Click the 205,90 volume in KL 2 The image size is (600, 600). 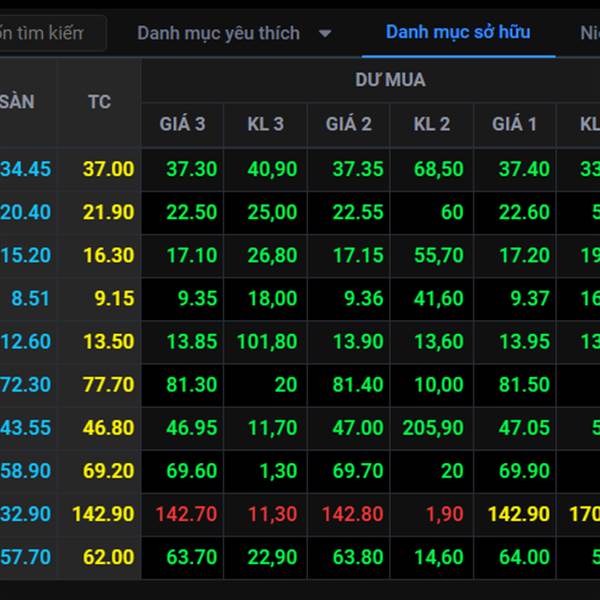[x=432, y=428]
